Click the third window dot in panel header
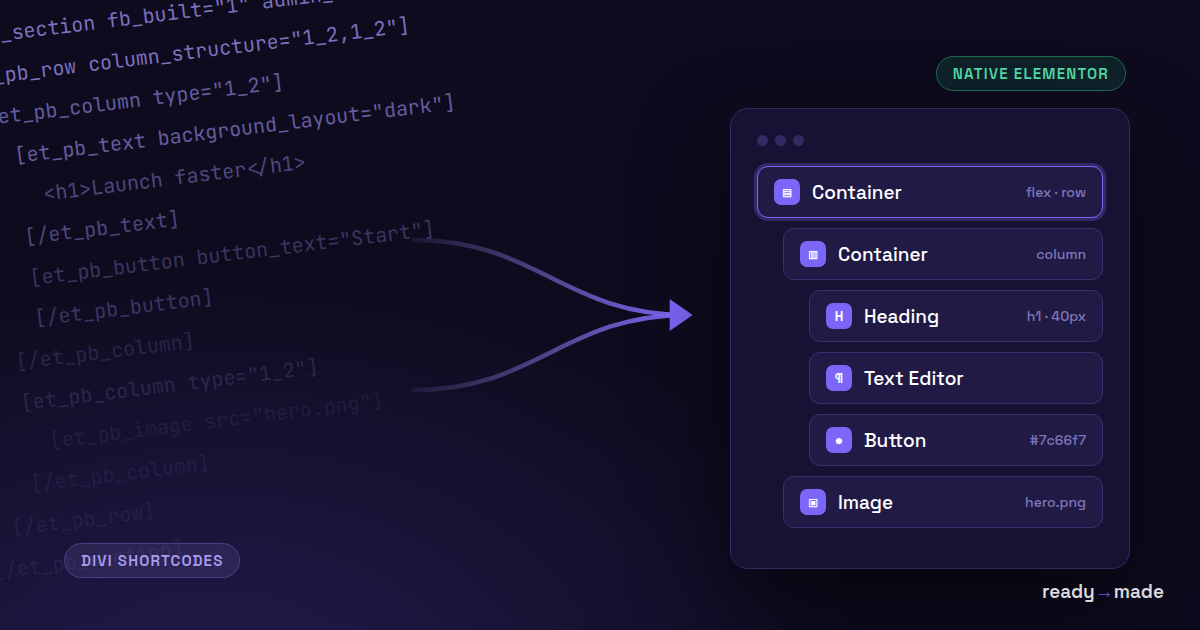 pyautogui.click(x=798, y=141)
